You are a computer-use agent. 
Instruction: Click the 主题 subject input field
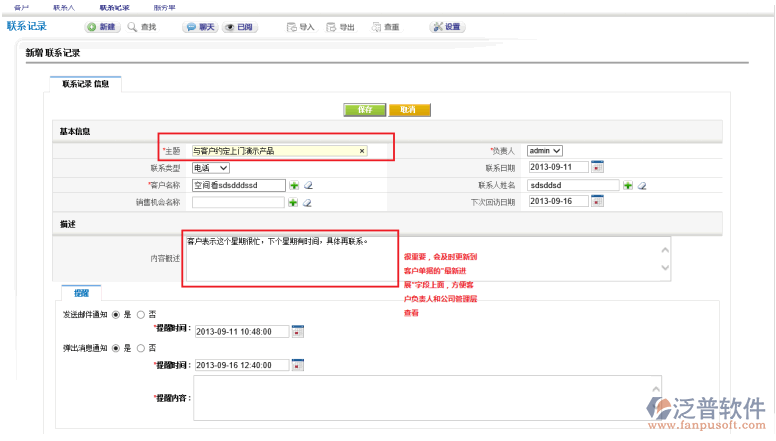pos(279,151)
